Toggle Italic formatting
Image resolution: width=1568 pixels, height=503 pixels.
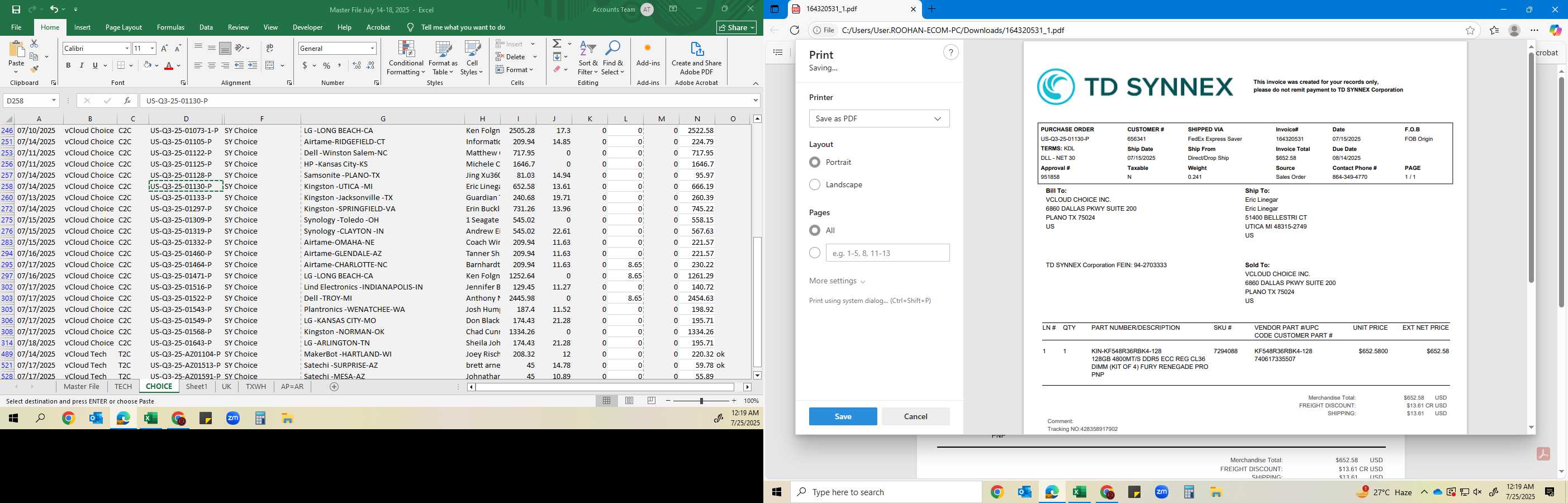click(82, 65)
